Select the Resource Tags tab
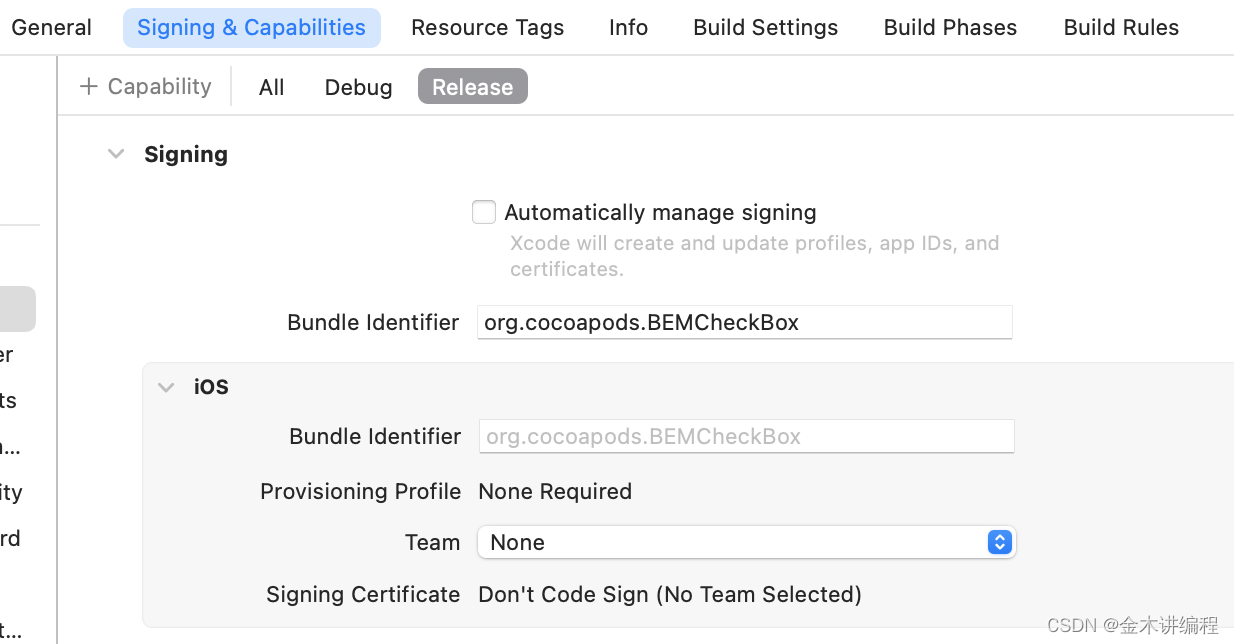The height and width of the screenshot is (644, 1234). (487, 28)
